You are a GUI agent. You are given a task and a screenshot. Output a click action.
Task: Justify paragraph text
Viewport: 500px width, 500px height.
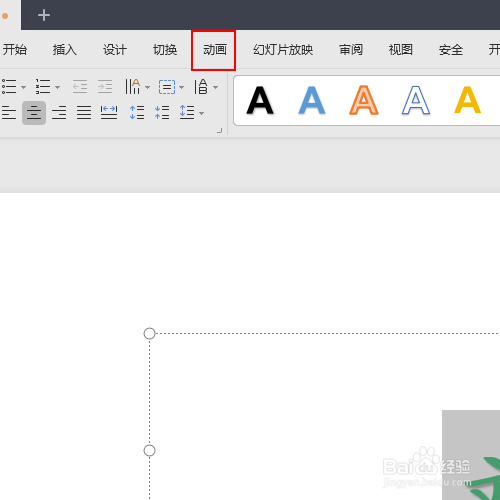84,113
